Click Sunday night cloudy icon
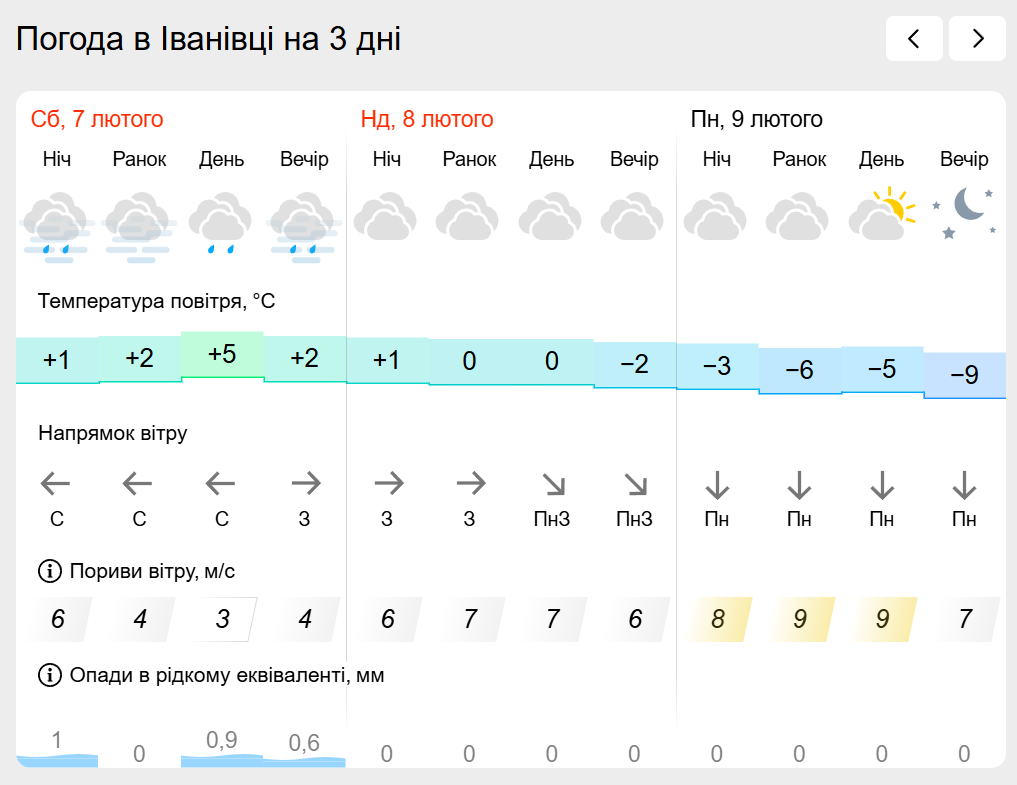The height and width of the screenshot is (785, 1017). (386, 217)
